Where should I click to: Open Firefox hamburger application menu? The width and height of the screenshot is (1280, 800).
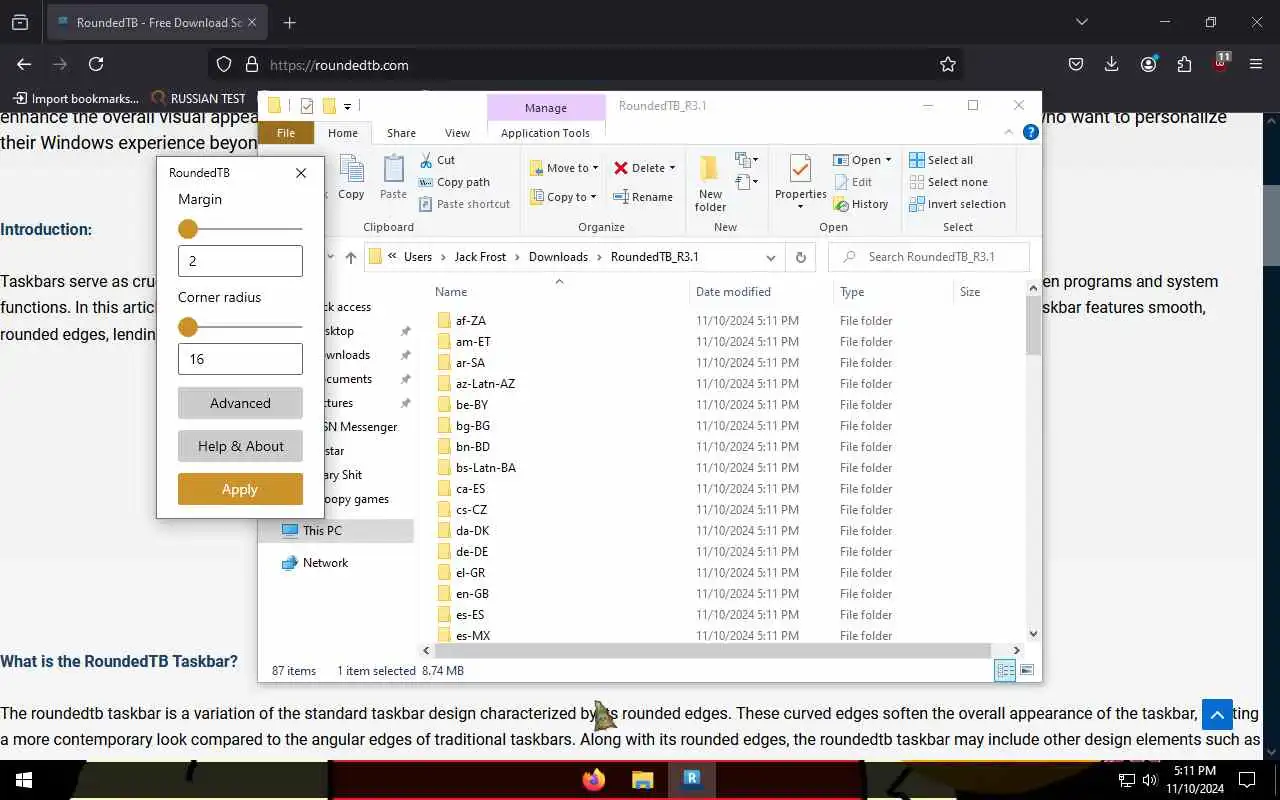[1256, 64]
